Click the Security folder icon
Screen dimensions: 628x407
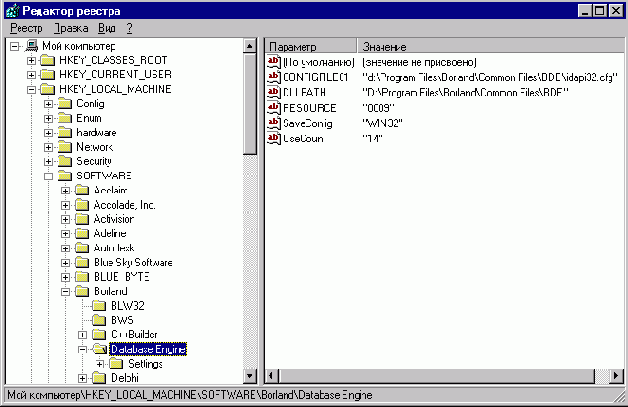tap(65, 161)
